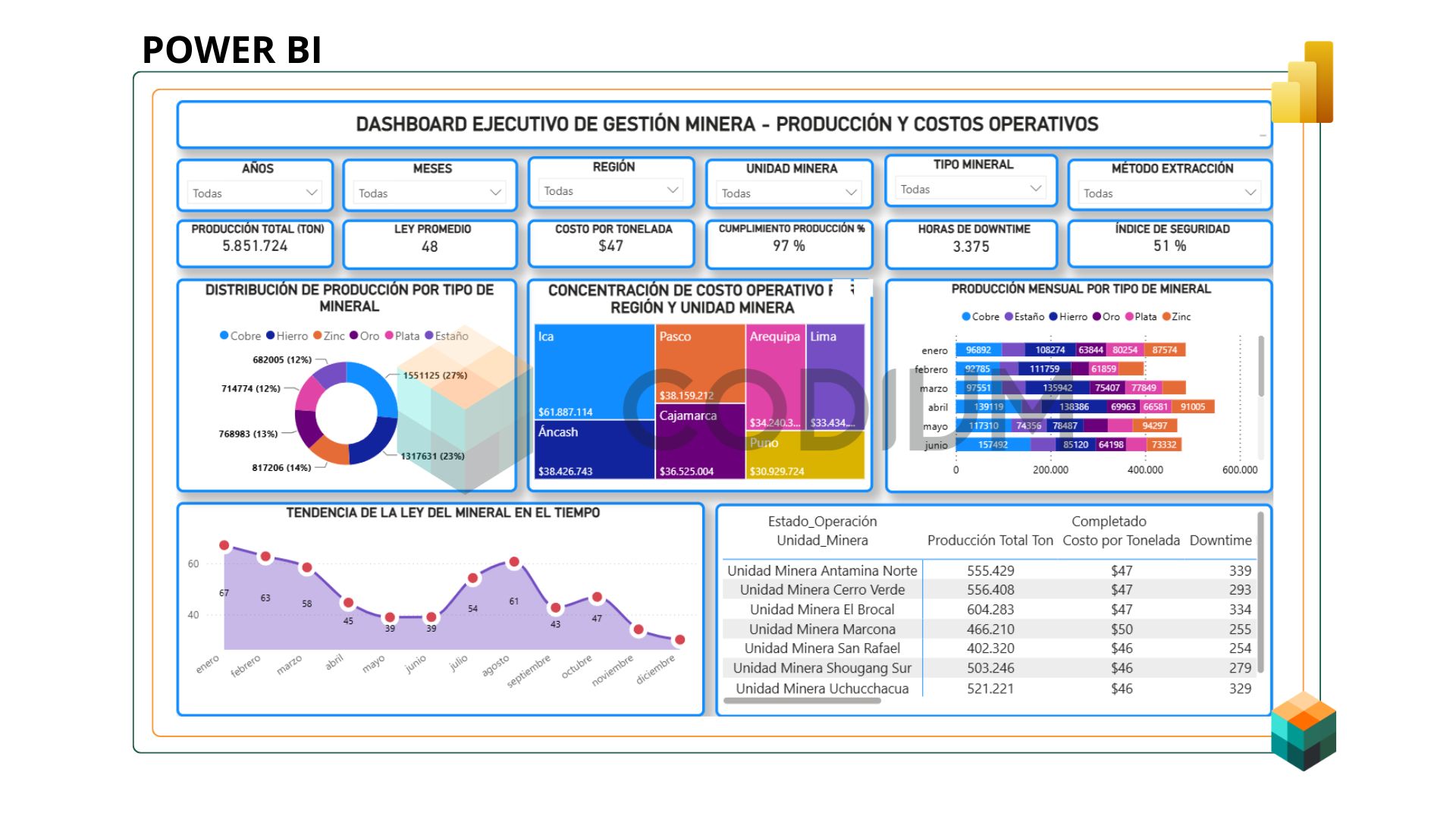Click the Unidad_Minera column header

point(822,541)
